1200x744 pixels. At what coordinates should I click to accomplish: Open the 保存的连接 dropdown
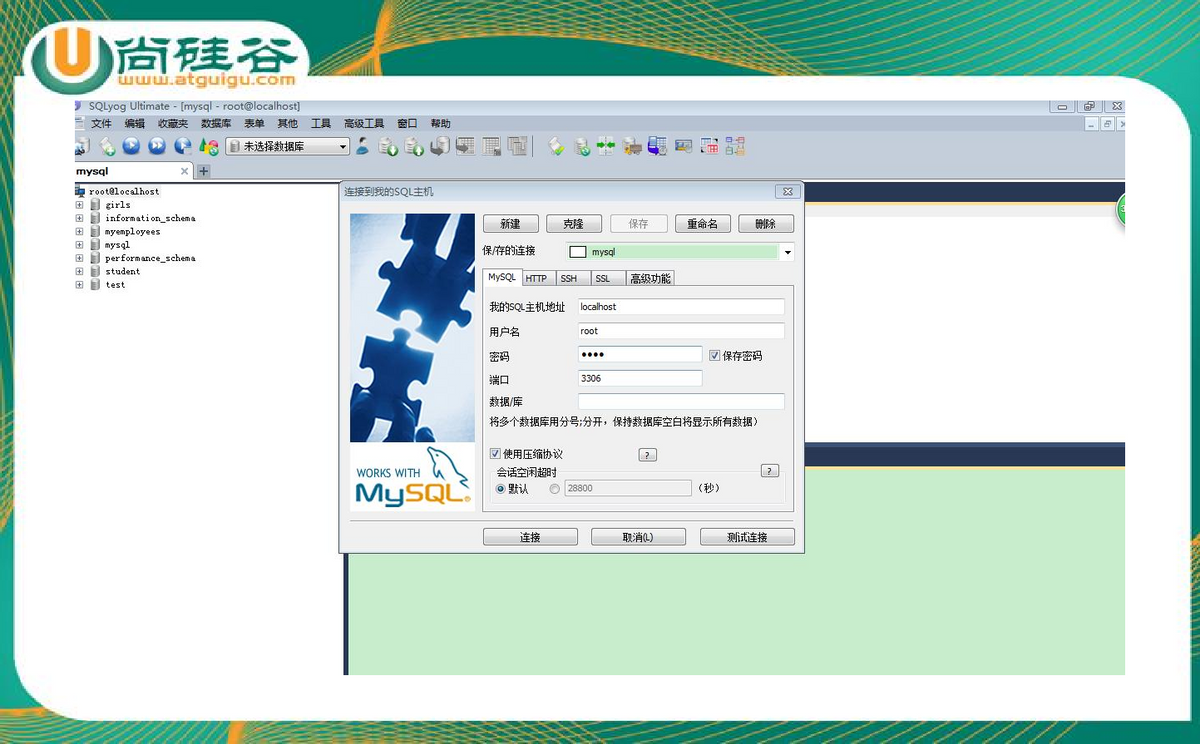tap(788, 252)
